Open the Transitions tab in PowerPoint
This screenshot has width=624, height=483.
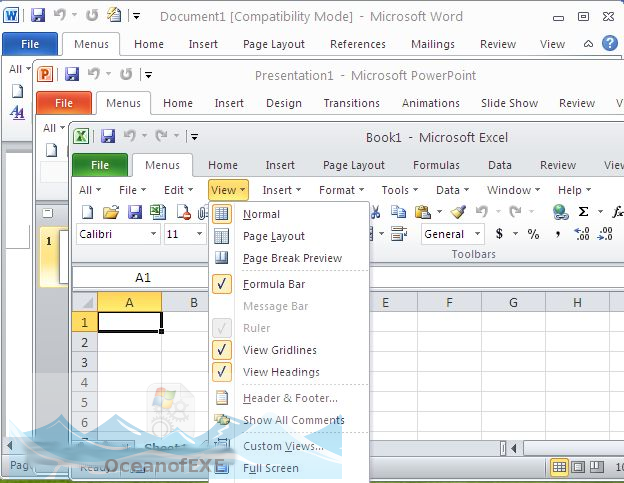tap(352, 103)
